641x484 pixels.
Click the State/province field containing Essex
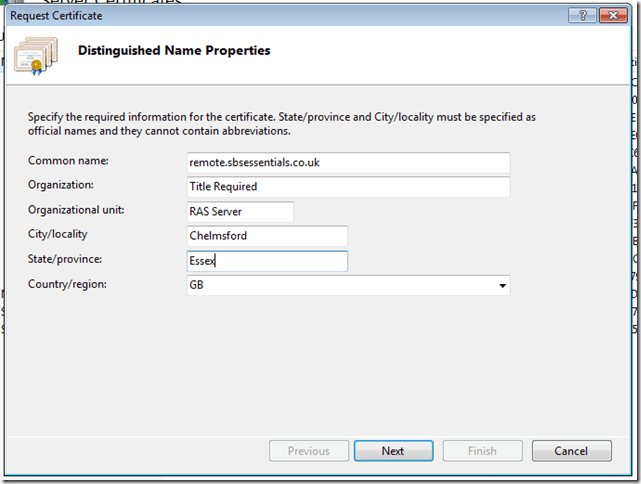267,261
